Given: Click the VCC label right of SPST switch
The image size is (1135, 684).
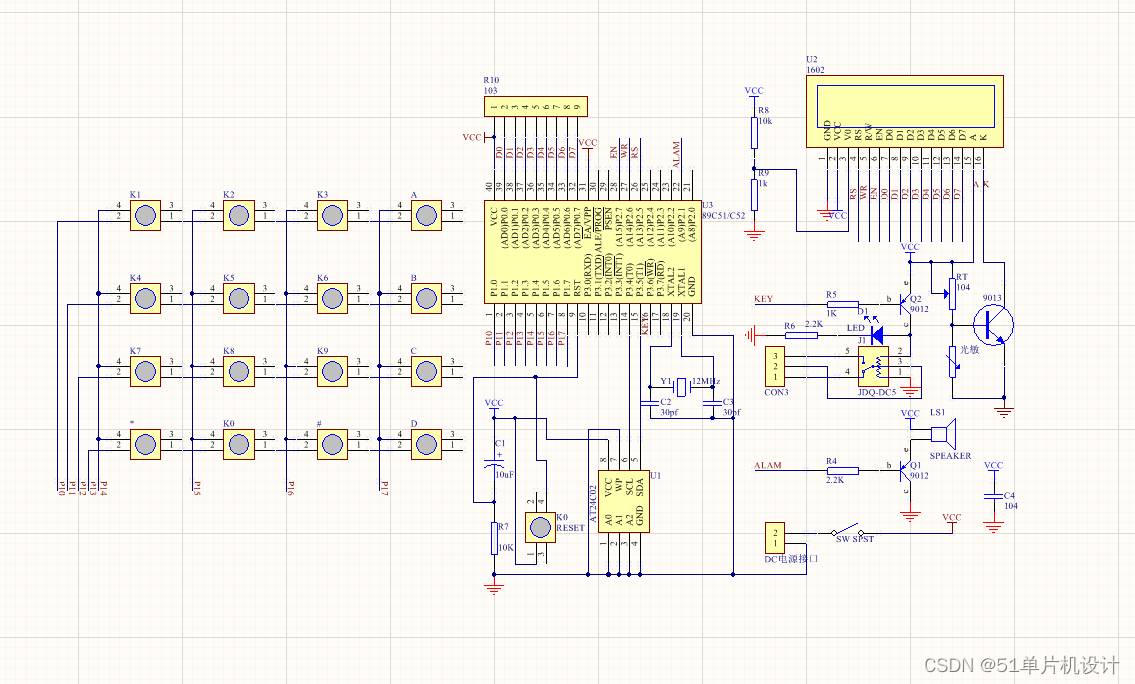Looking at the screenshot, I should (x=952, y=518).
